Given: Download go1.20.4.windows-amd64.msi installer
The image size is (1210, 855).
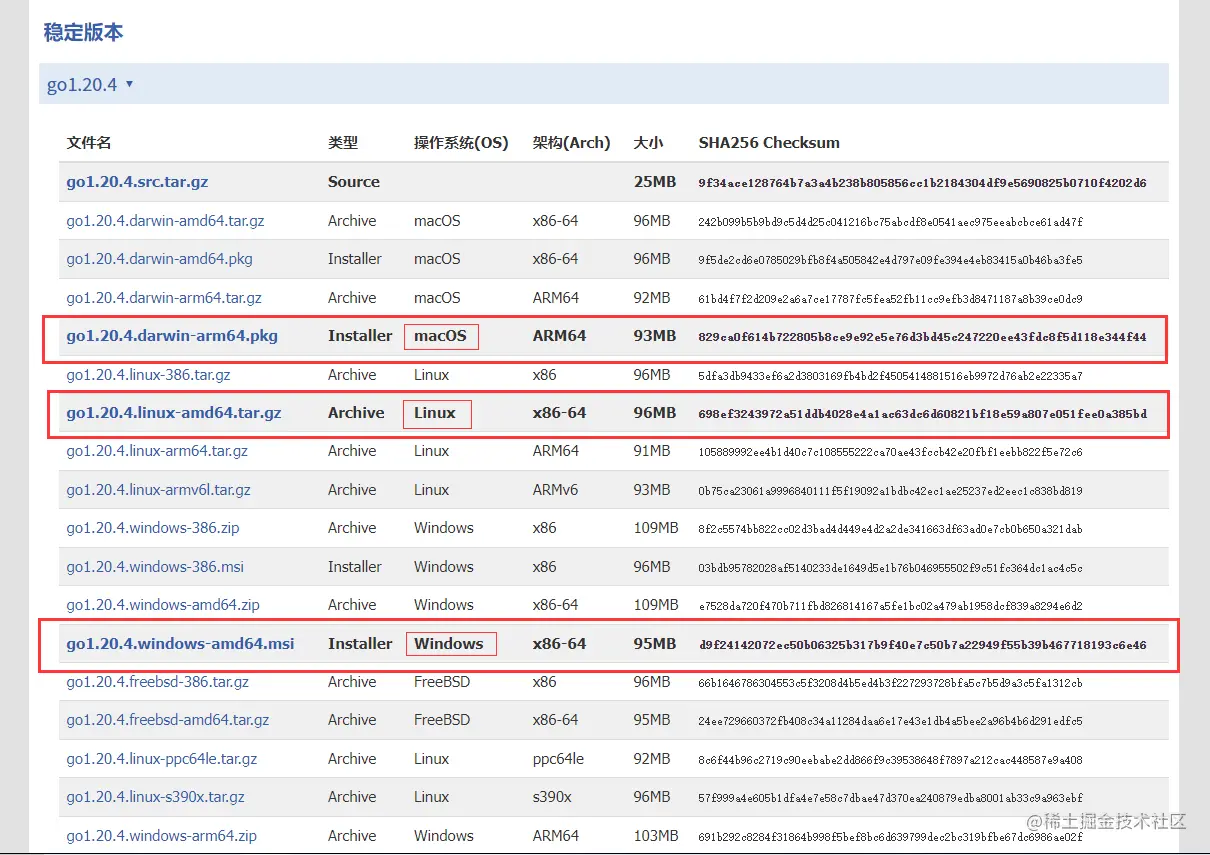Looking at the screenshot, I should 180,644.
